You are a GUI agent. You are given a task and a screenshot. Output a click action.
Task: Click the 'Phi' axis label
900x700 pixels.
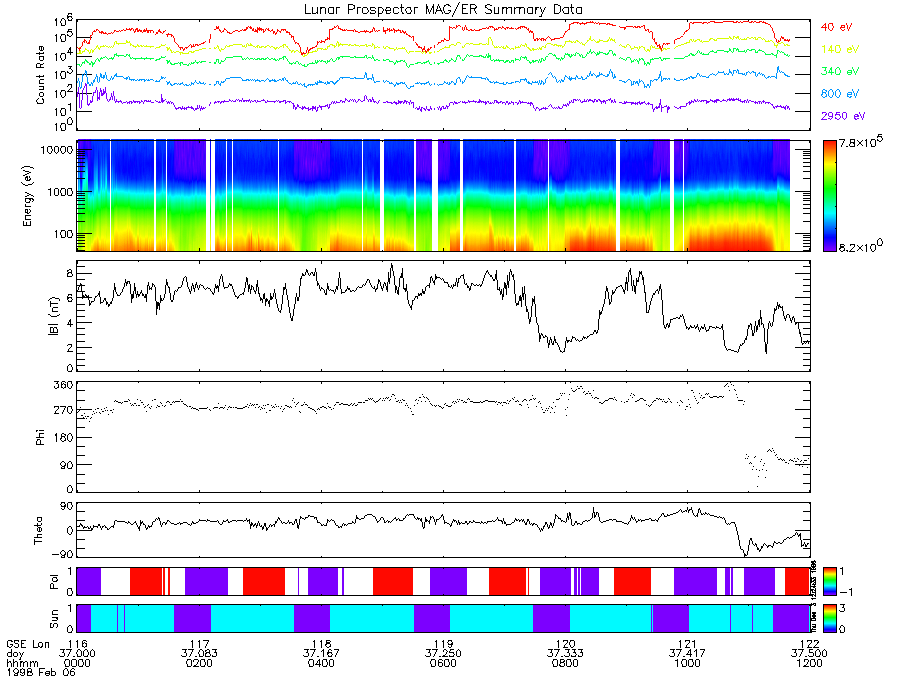click(x=40, y=437)
